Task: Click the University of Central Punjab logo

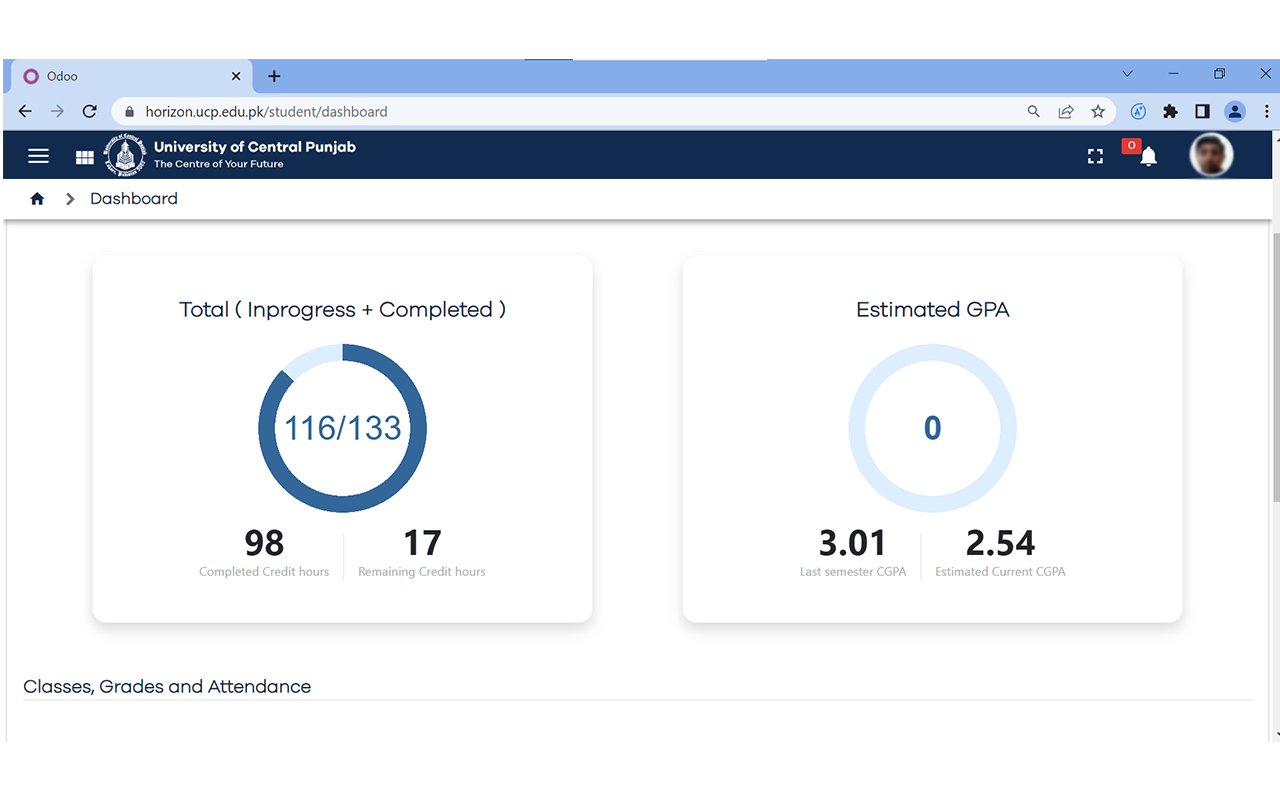Action: (x=125, y=155)
